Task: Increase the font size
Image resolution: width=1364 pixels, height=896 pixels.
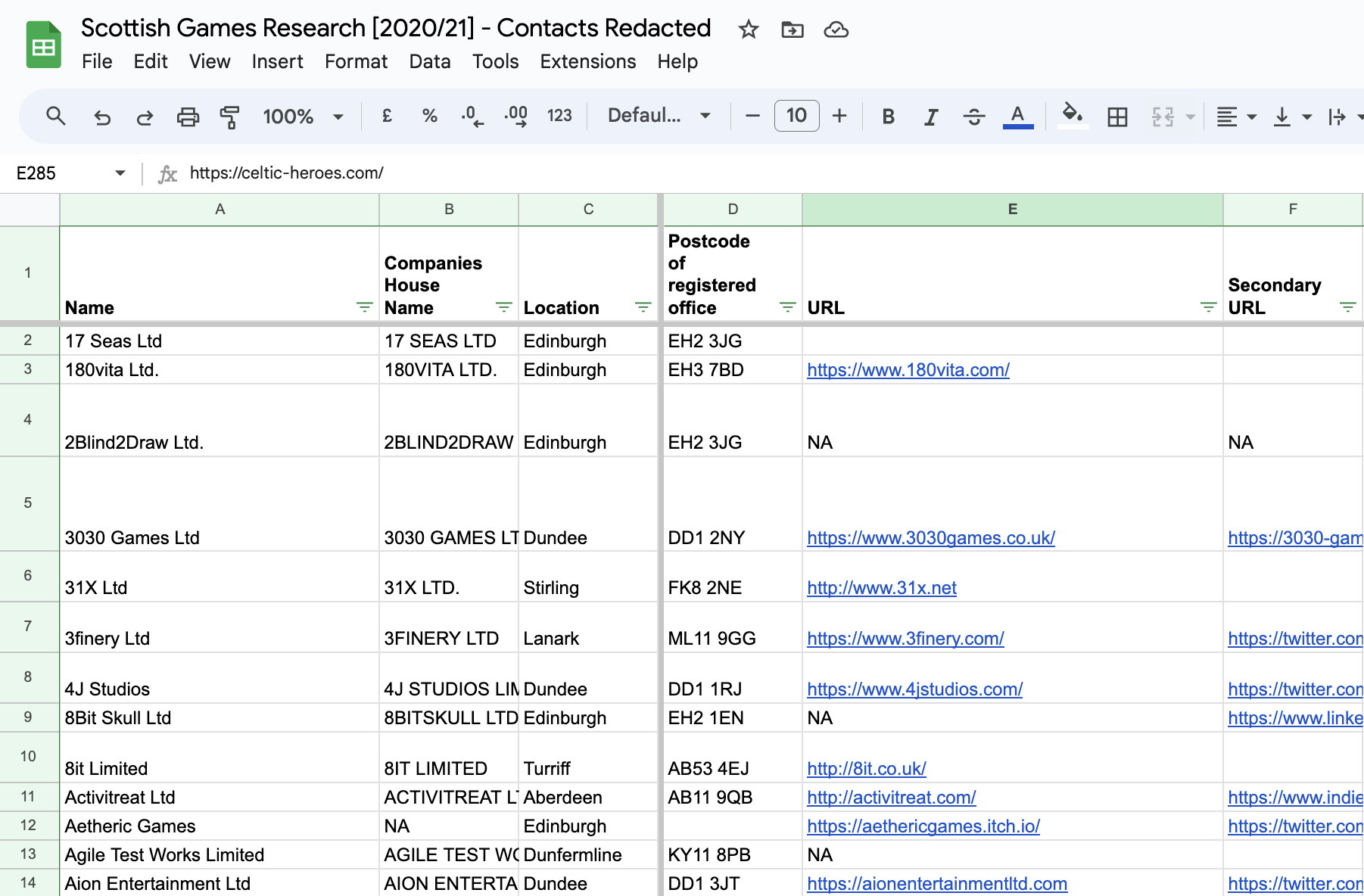Action: point(839,116)
